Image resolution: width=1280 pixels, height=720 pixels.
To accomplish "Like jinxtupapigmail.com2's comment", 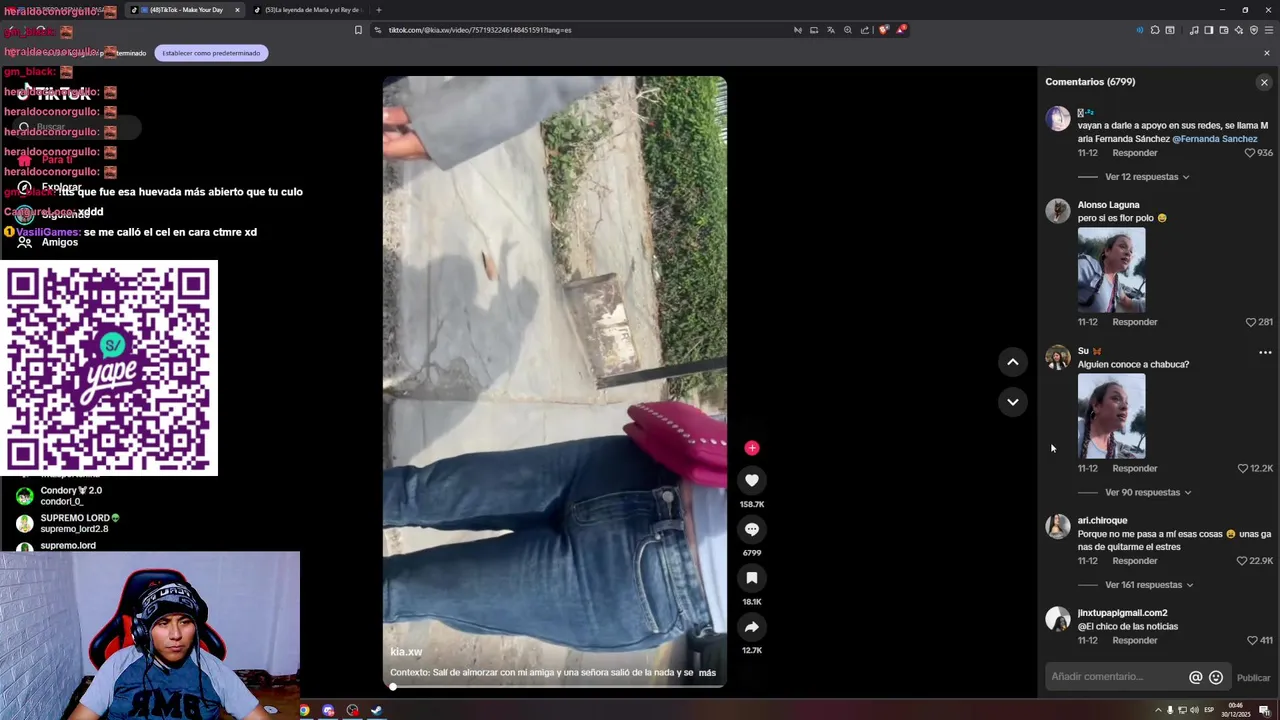I will pos(1252,640).
